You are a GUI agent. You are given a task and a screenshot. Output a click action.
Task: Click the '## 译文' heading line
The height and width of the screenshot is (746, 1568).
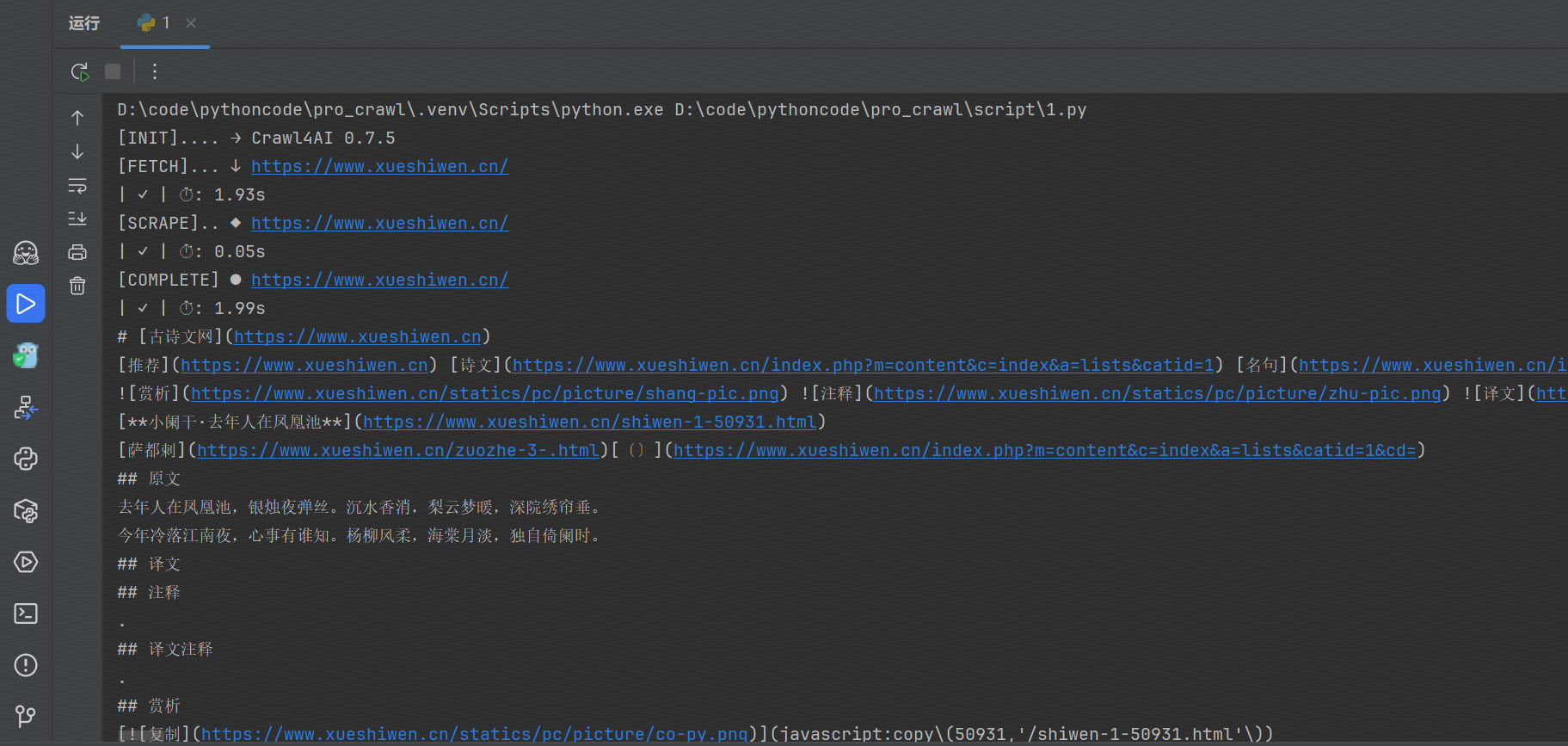tap(149, 564)
